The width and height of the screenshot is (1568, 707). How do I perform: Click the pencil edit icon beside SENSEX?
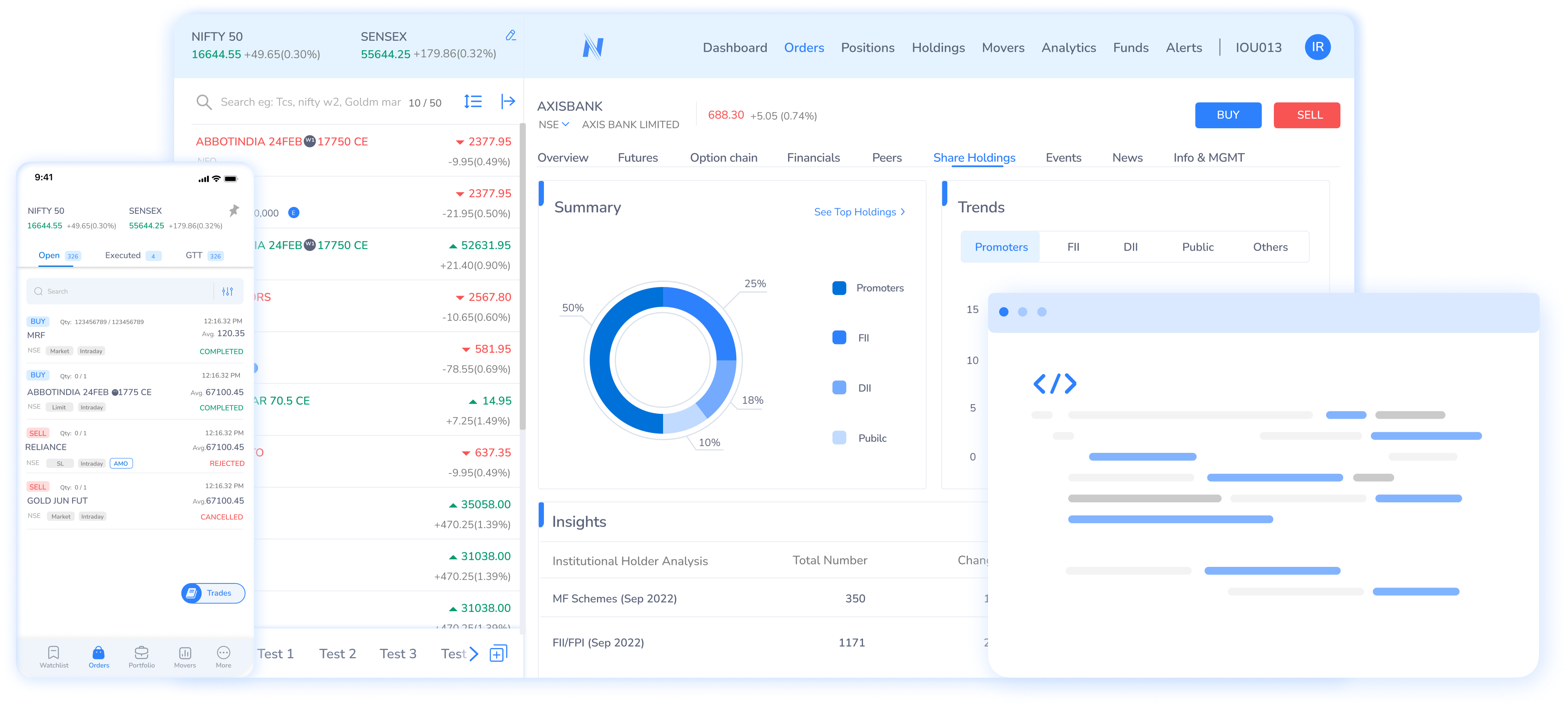pyautogui.click(x=511, y=36)
